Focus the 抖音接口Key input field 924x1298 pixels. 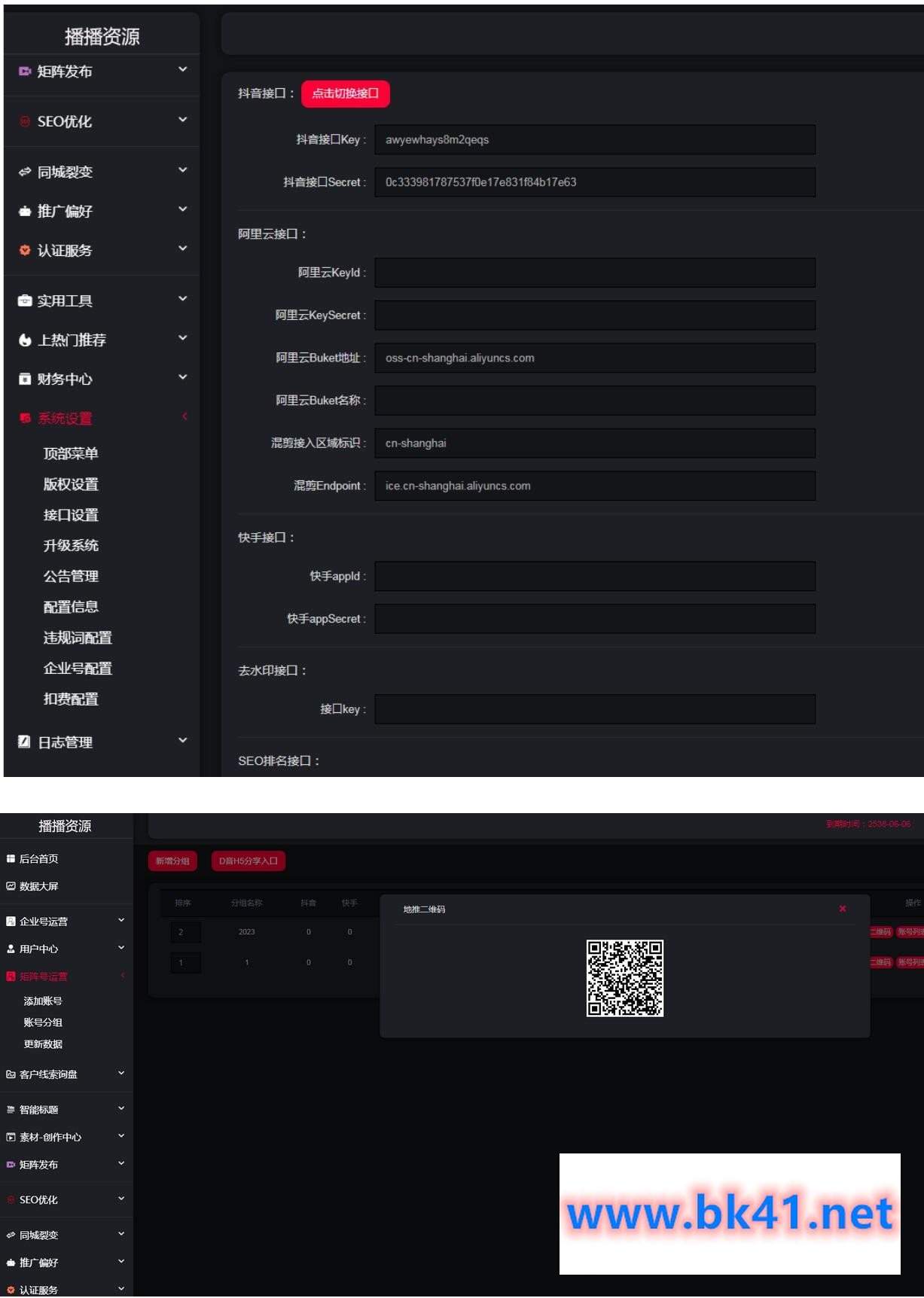click(x=595, y=139)
